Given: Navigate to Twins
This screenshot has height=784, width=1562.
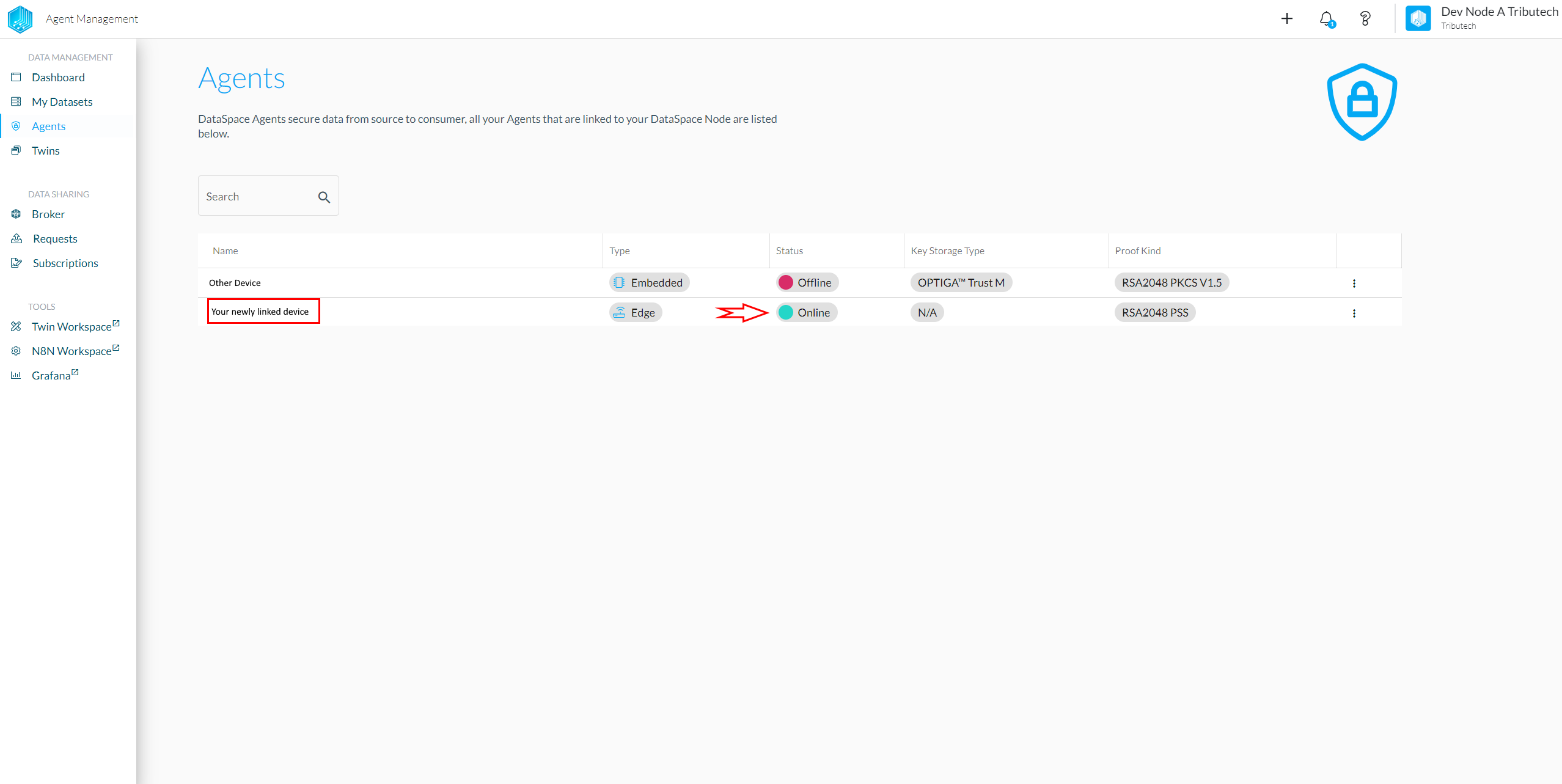Looking at the screenshot, I should click(x=46, y=150).
